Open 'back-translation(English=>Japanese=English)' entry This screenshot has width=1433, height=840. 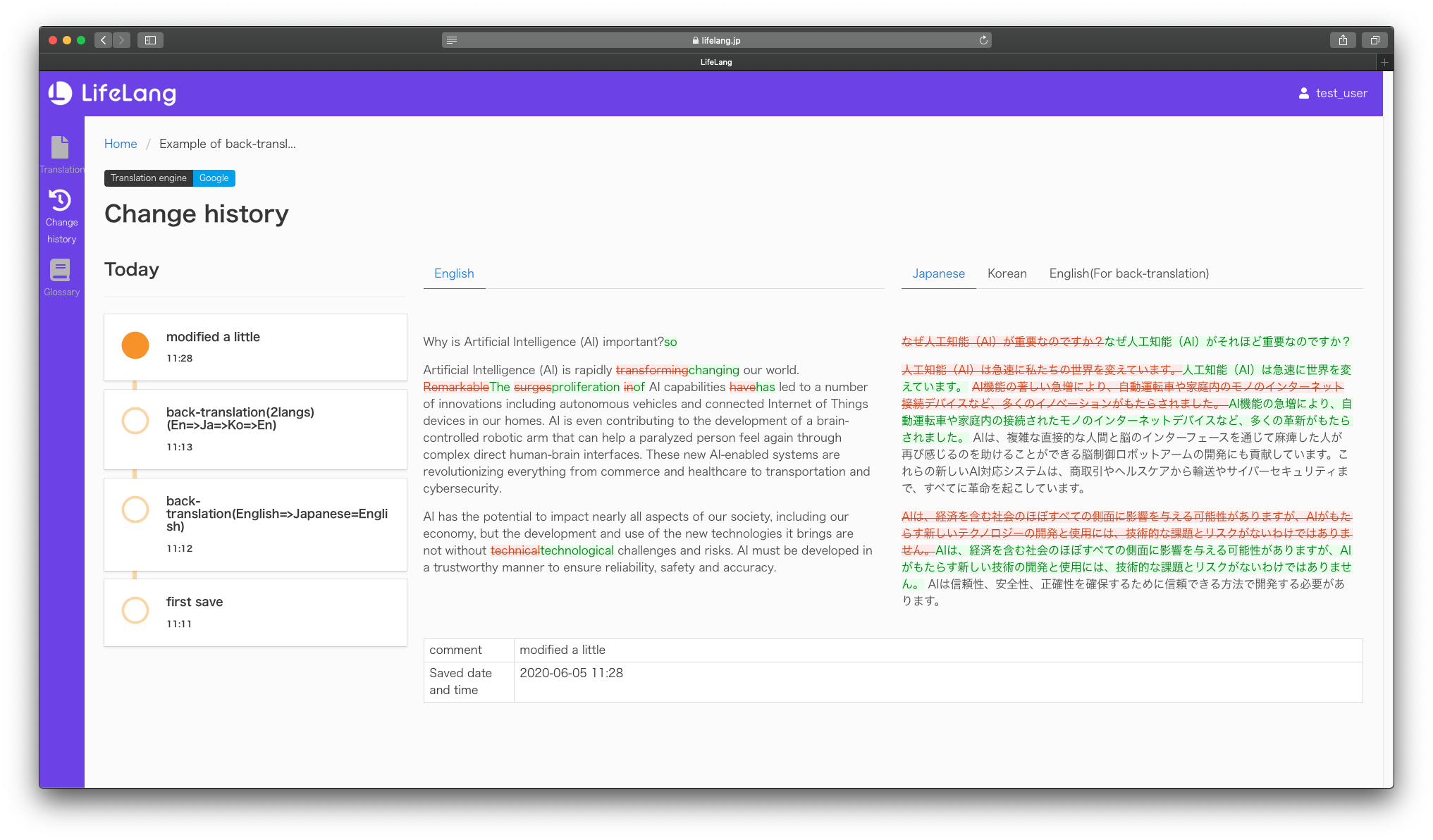click(255, 524)
